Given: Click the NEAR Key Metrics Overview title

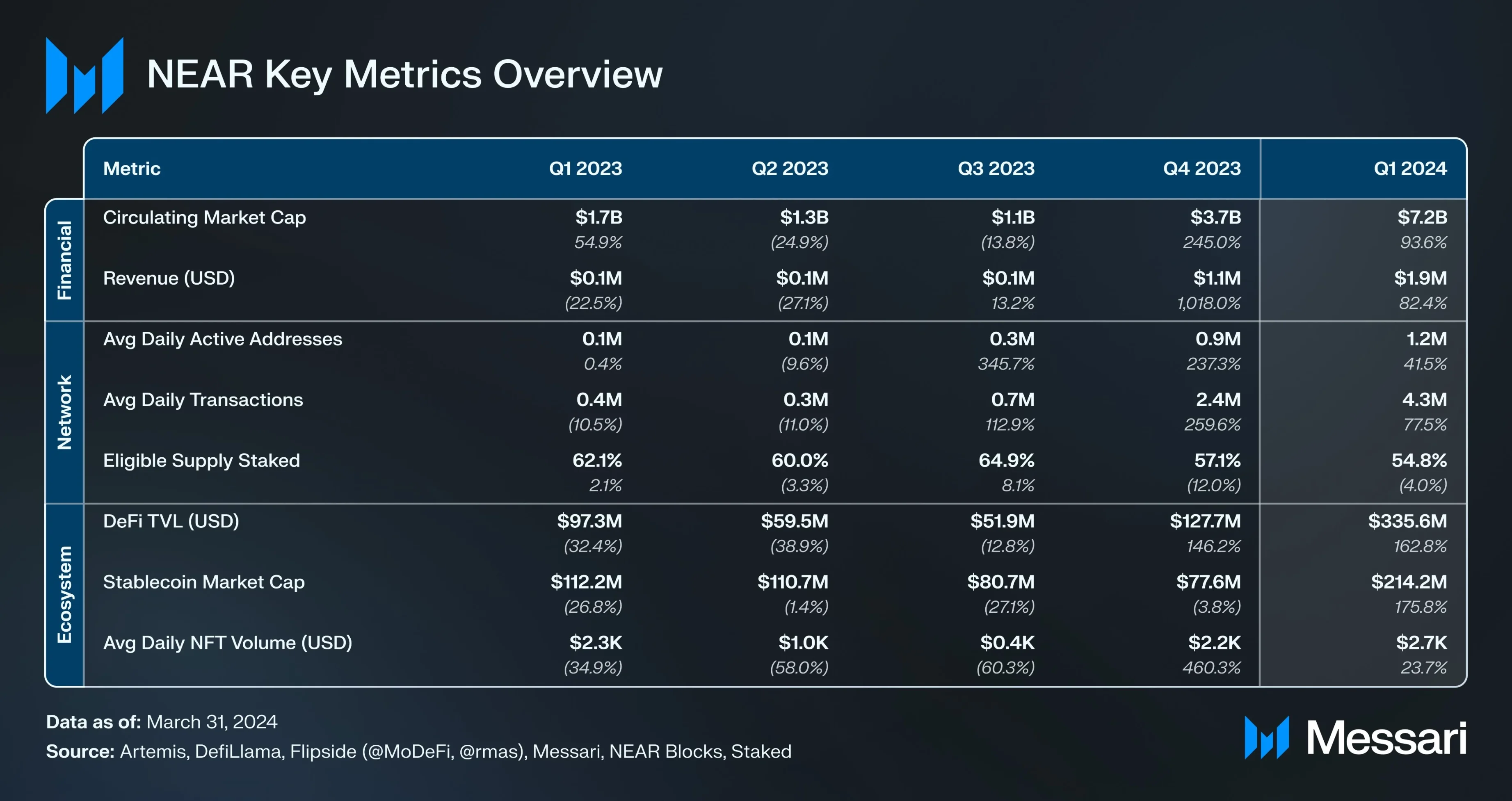Looking at the screenshot, I should (x=404, y=75).
